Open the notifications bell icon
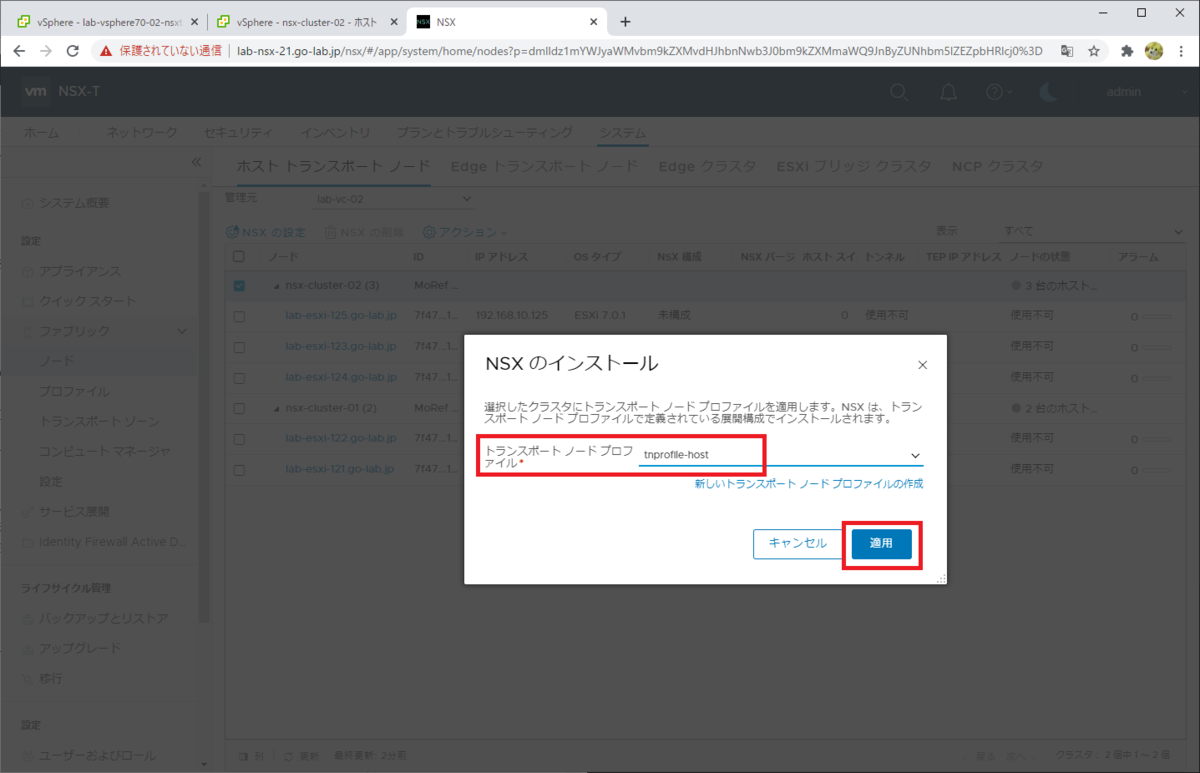The image size is (1200, 773). 948,92
